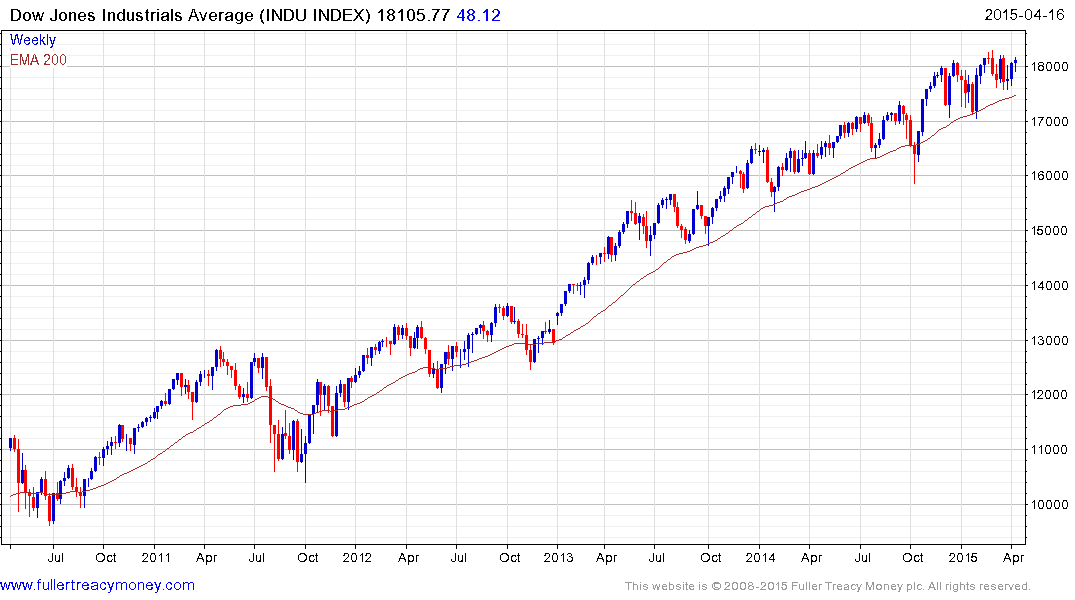Click the copyright Fuller Treacy Money notice
This screenshot has height=600, width=1075.
[x=828, y=586]
